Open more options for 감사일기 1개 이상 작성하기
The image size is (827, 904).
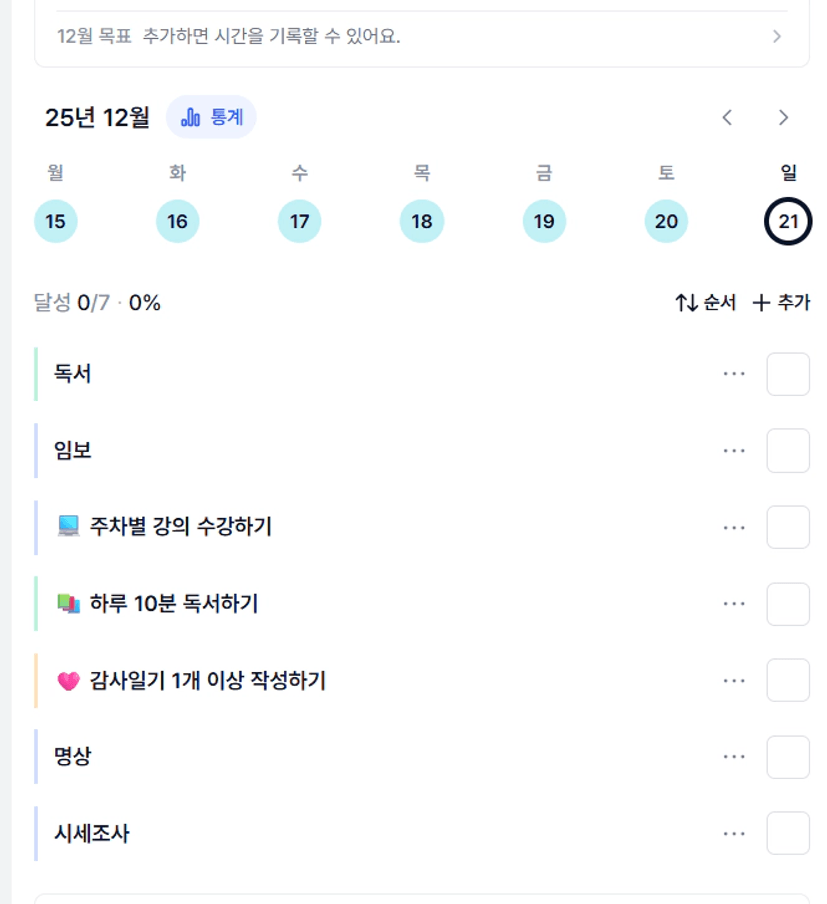coord(734,681)
